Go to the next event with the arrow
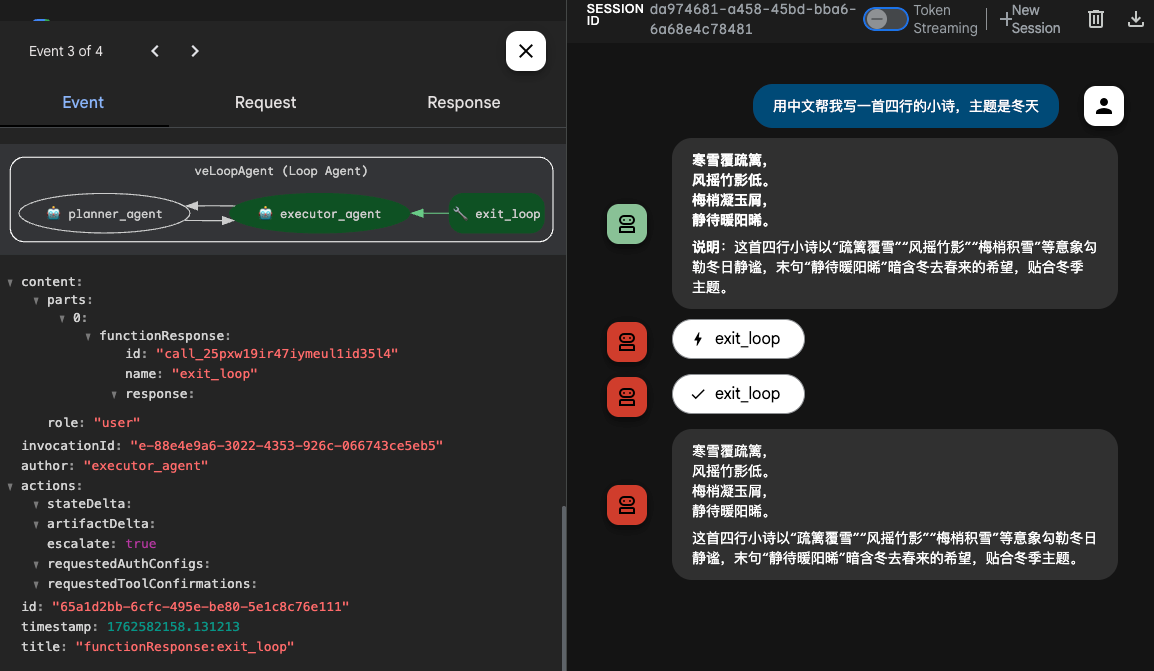 pos(195,50)
